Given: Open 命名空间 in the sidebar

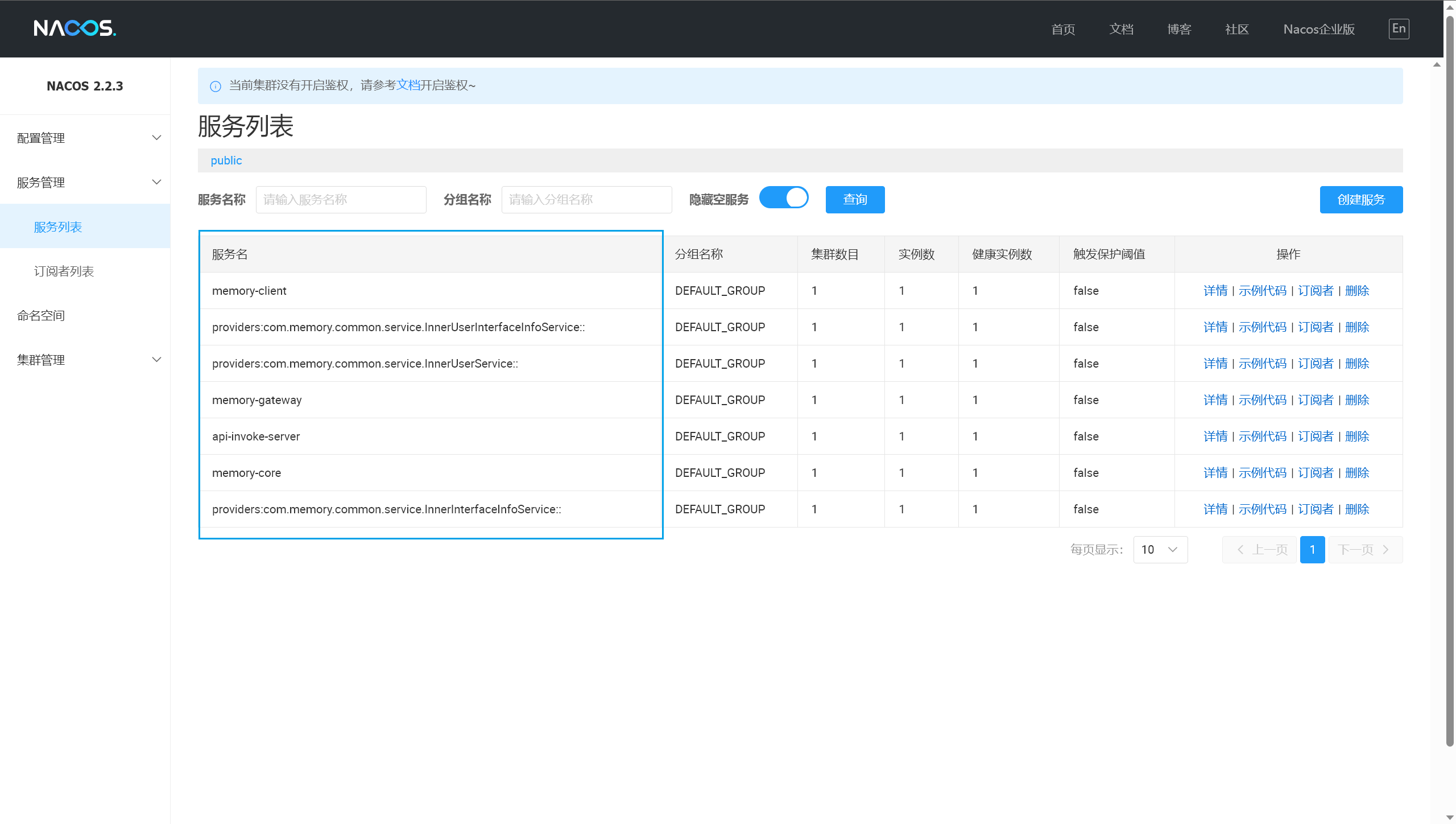Looking at the screenshot, I should [85, 315].
